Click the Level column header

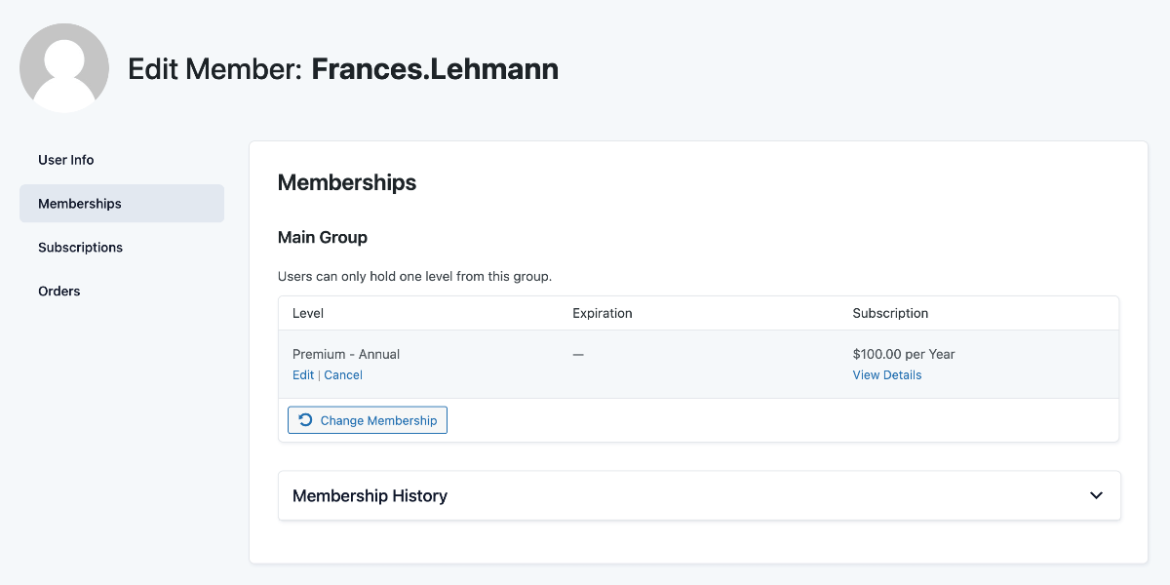(306, 313)
